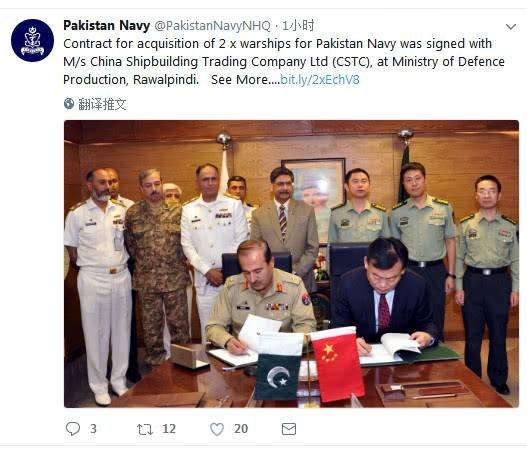Enlarge the contract signing photo
The height and width of the screenshot is (455, 527).
(x=291, y=264)
